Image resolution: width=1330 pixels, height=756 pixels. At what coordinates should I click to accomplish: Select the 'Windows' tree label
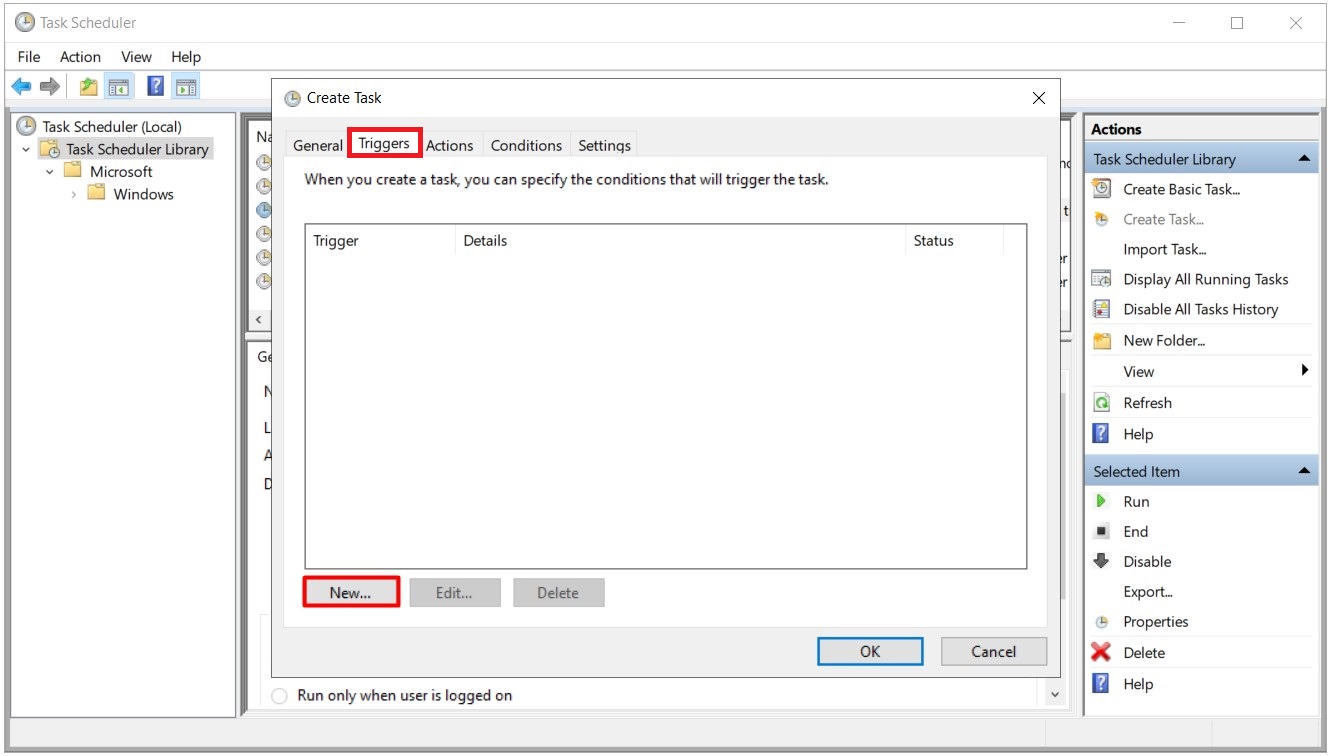(x=143, y=194)
